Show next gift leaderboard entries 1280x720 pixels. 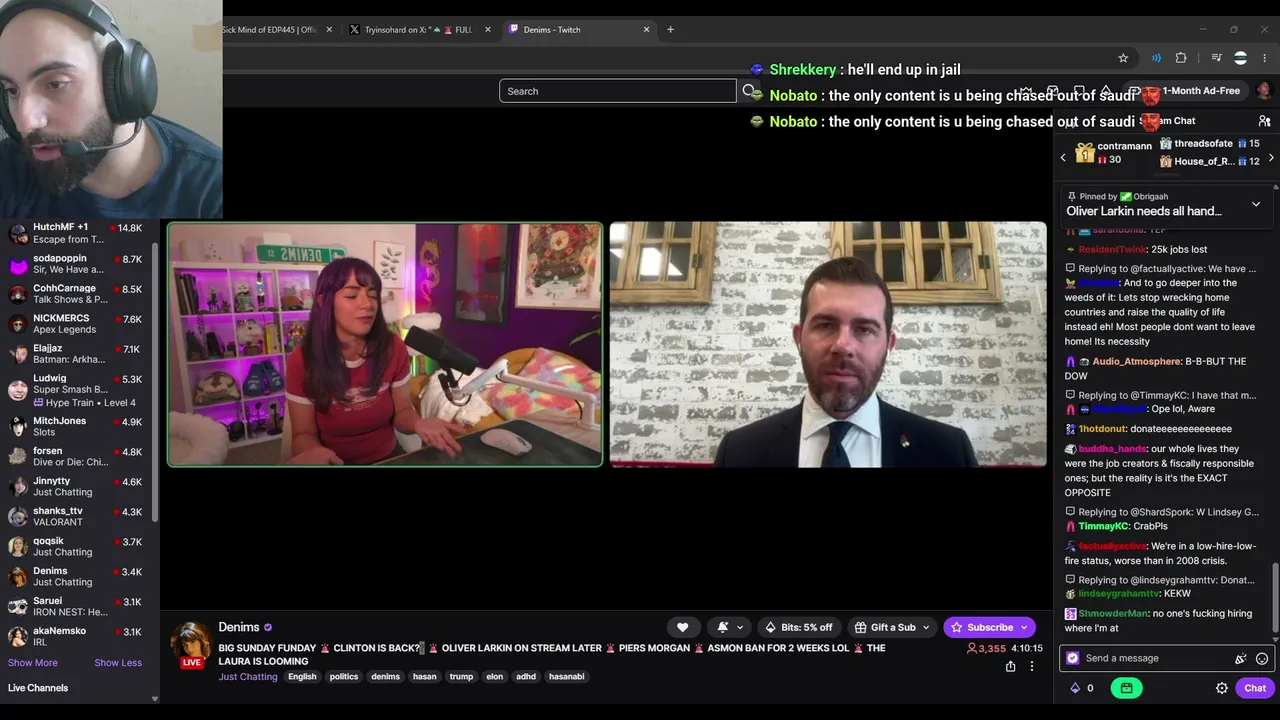click(x=1271, y=158)
